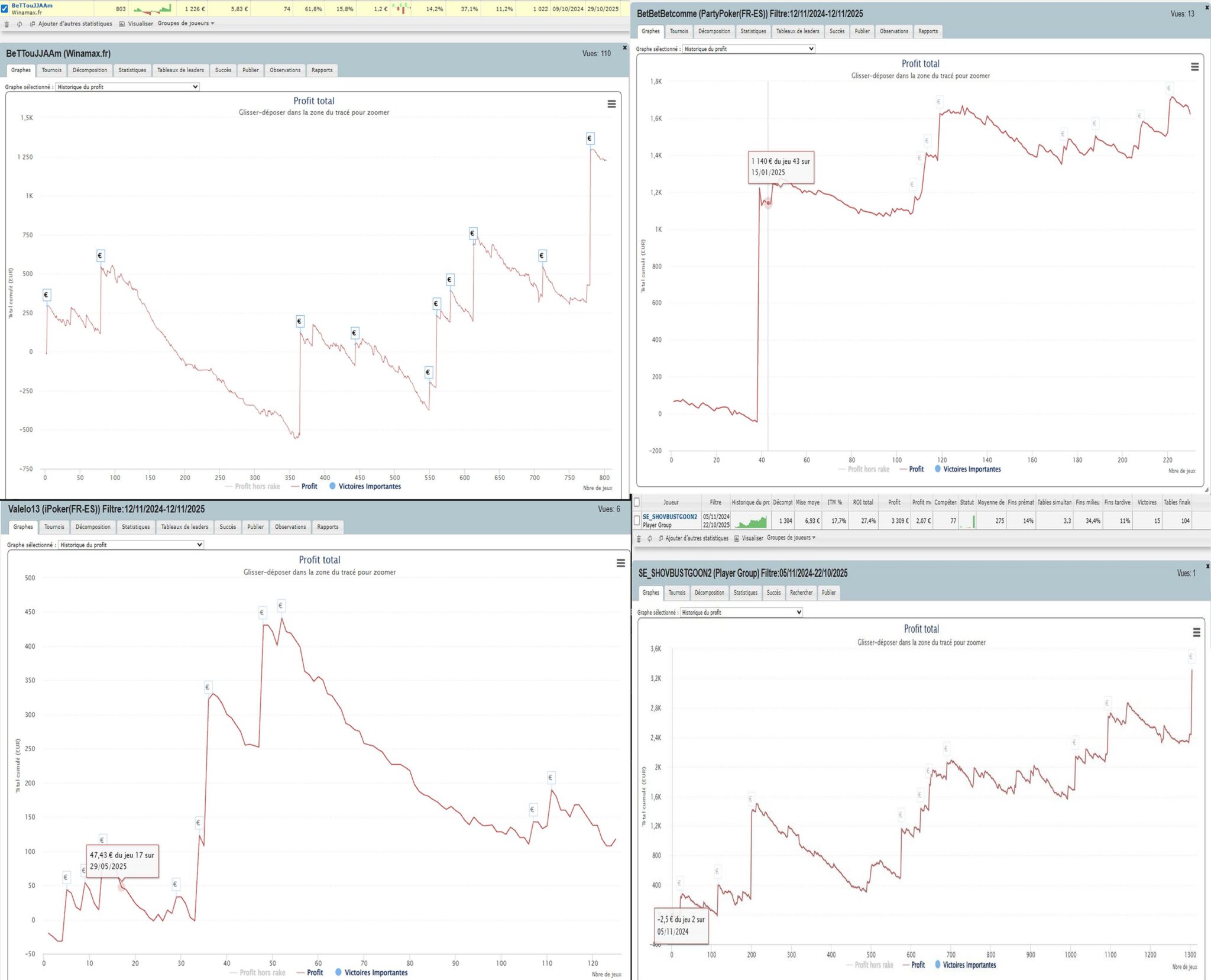Uncheck the BeTTouJJAAm player checkbox

[x=5, y=8]
